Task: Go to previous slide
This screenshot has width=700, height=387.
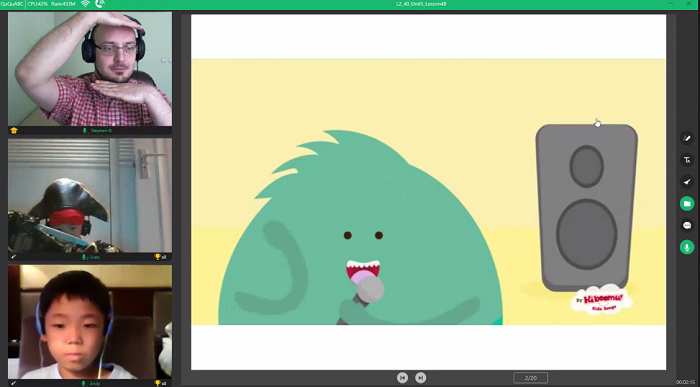Action: click(x=402, y=378)
